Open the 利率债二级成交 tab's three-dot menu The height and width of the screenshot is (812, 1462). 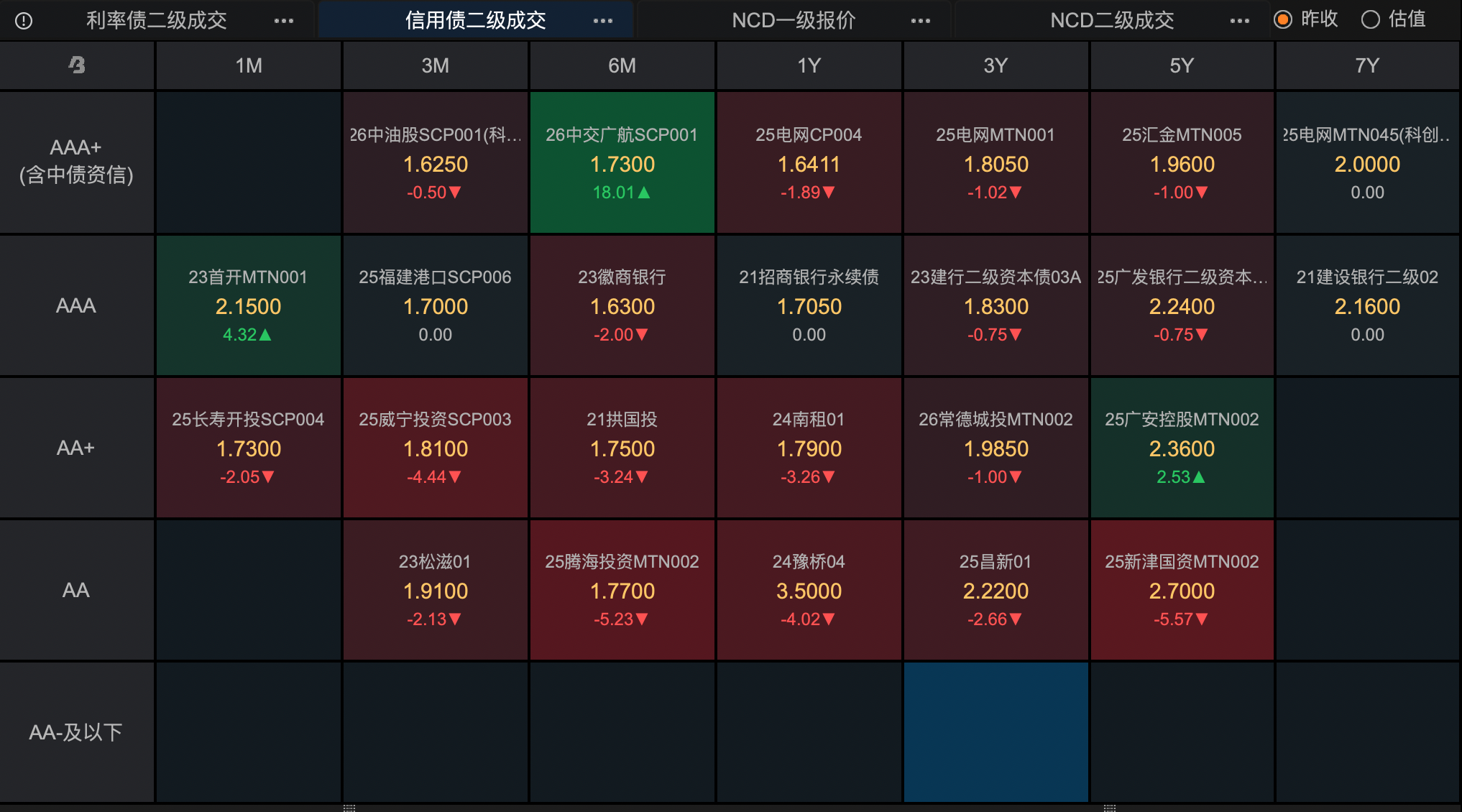(x=284, y=21)
